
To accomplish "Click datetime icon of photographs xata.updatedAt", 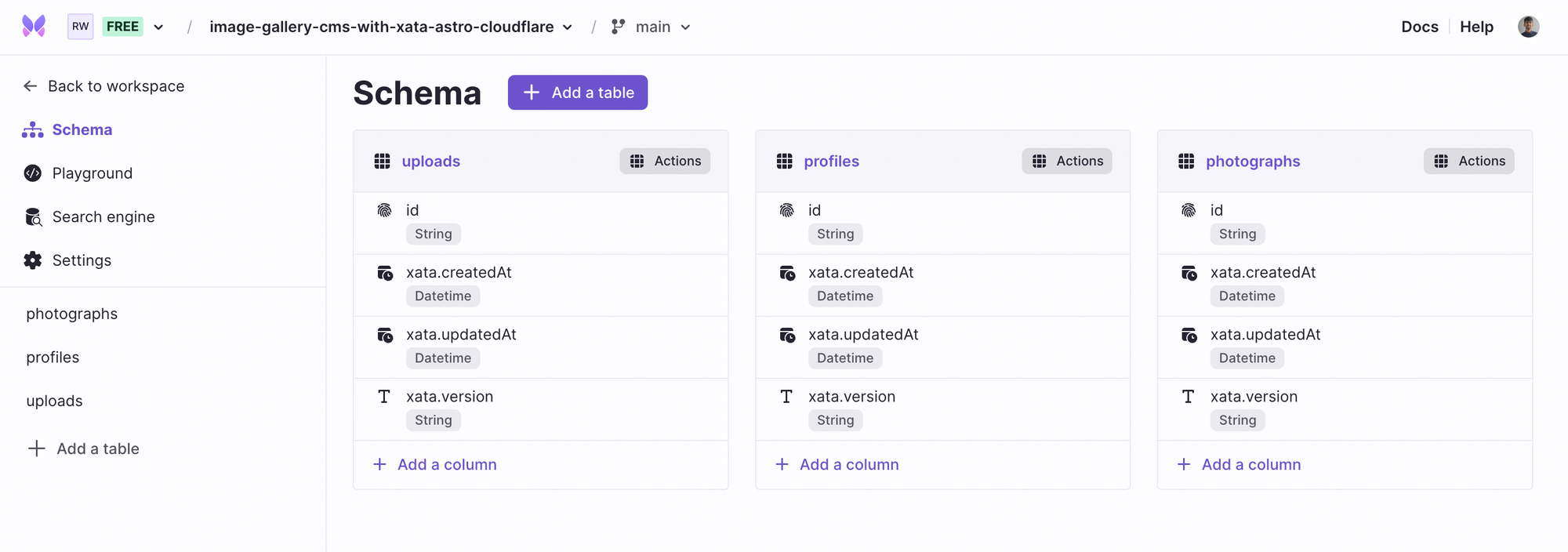I will click(x=1189, y=335).
